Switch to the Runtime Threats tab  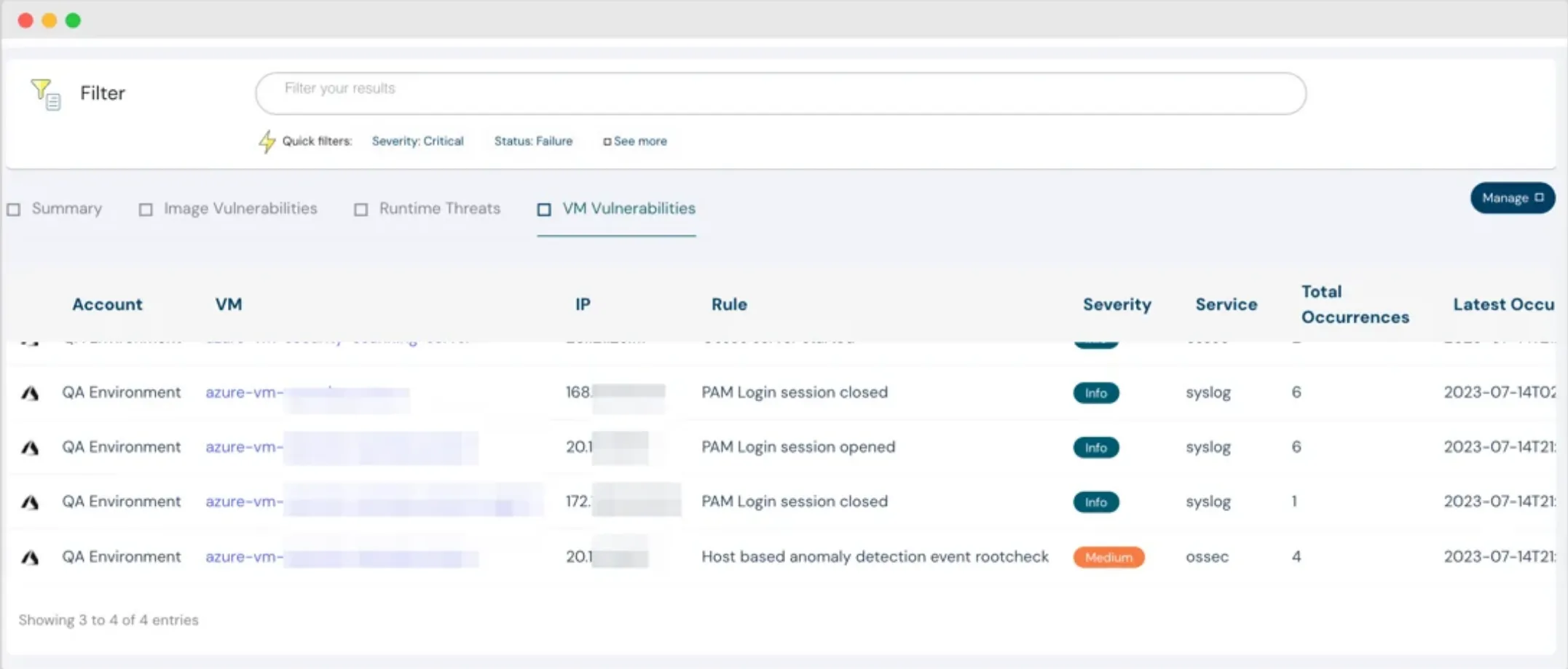439,209
